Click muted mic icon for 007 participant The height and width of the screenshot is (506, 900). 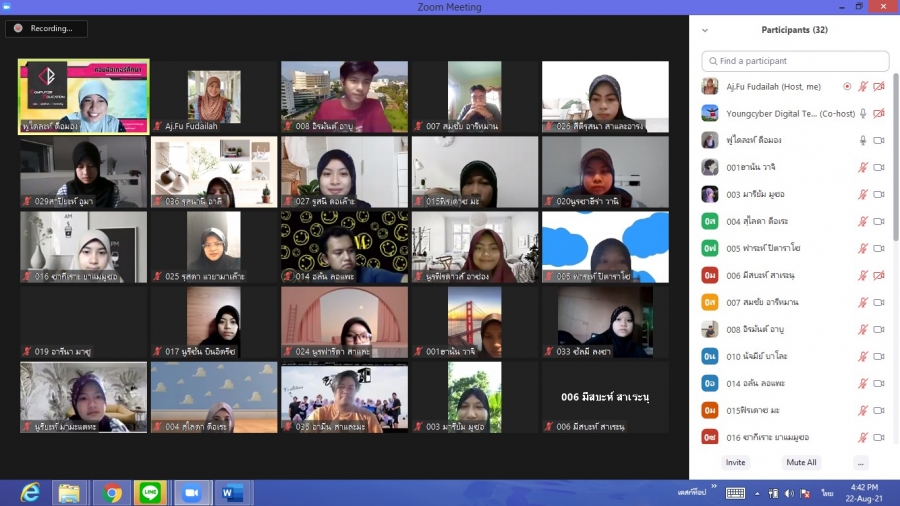tap(863, 303)
